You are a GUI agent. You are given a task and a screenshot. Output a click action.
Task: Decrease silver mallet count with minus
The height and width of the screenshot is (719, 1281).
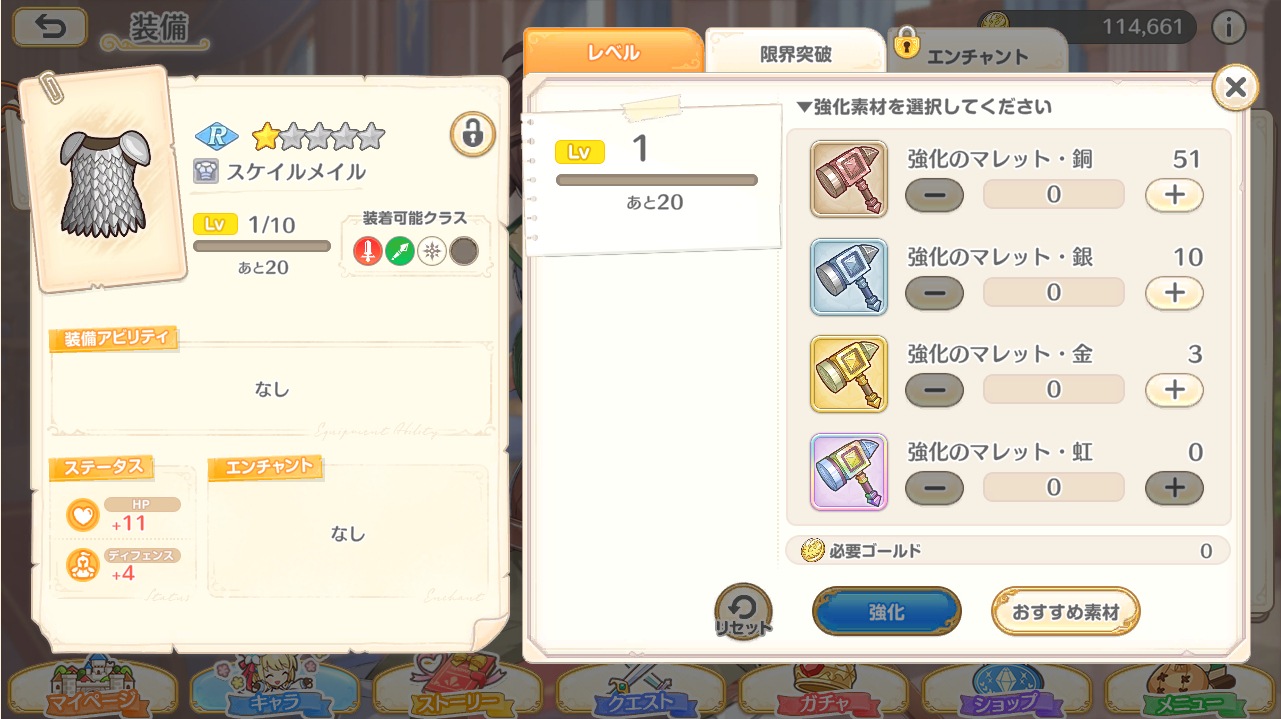[934, 293]
